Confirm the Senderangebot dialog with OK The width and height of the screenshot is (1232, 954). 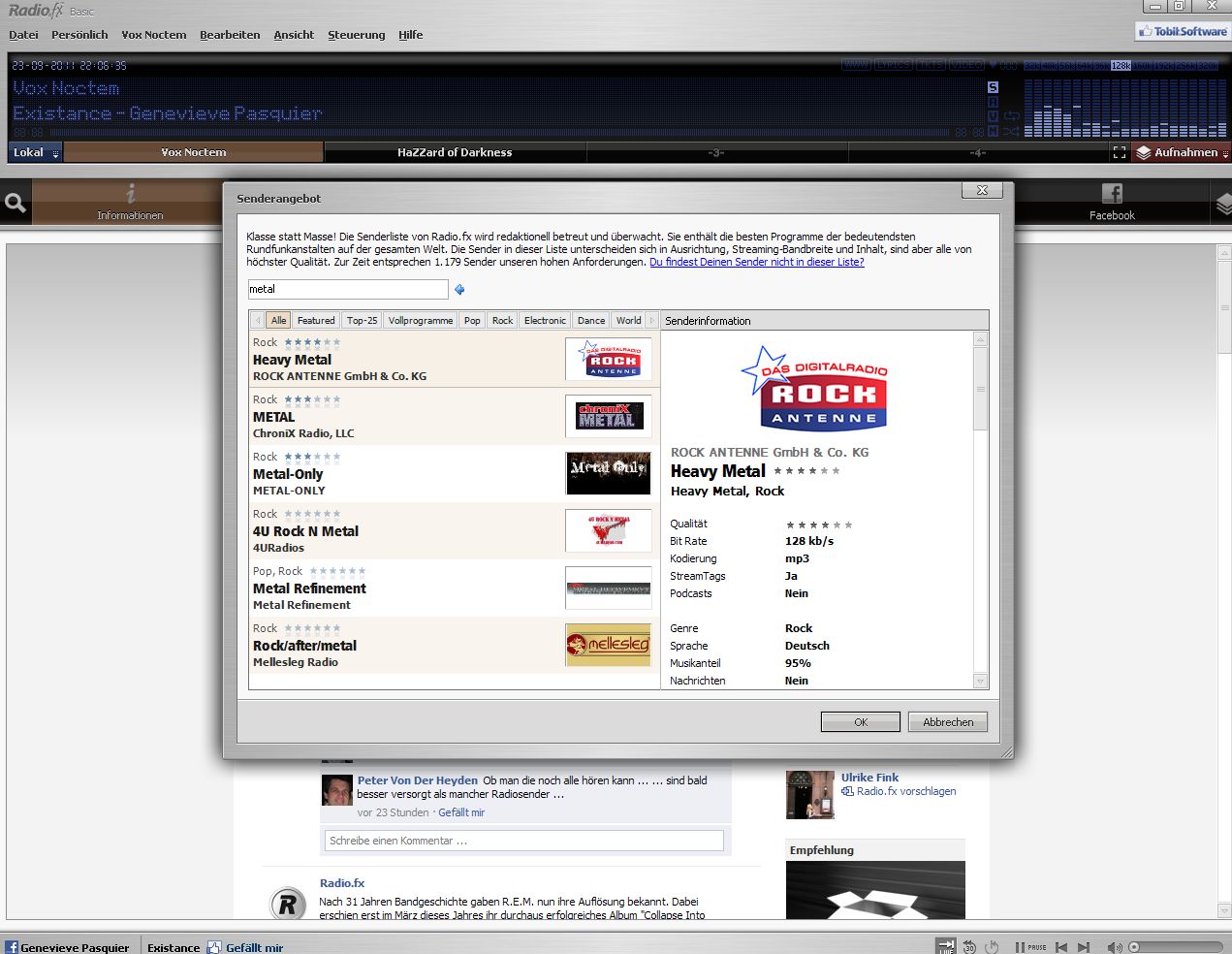click(861, 722)
